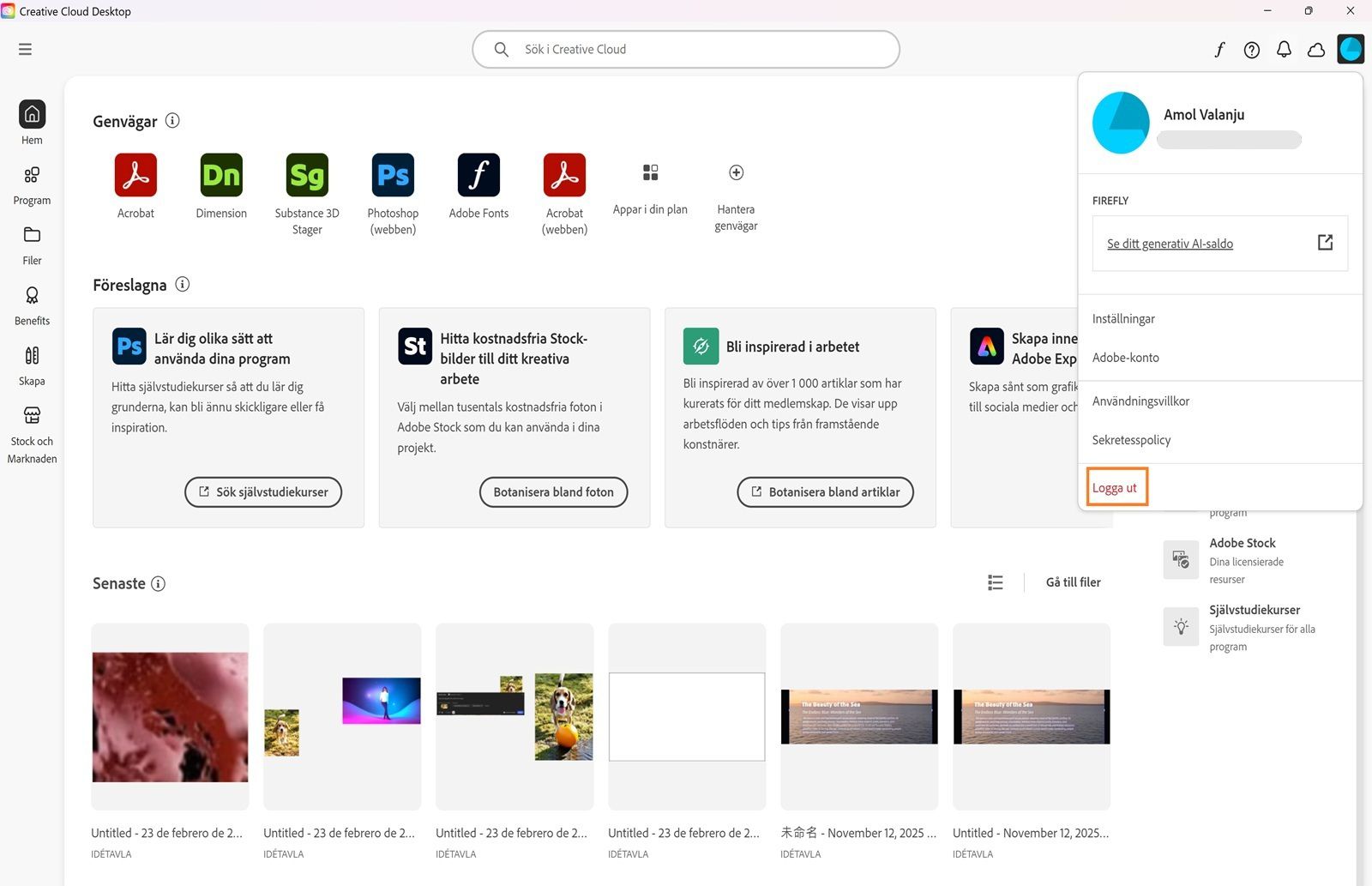Launch Substance 3D Stager shortcut
This screenshot has width=1372, height=886.
307,175
